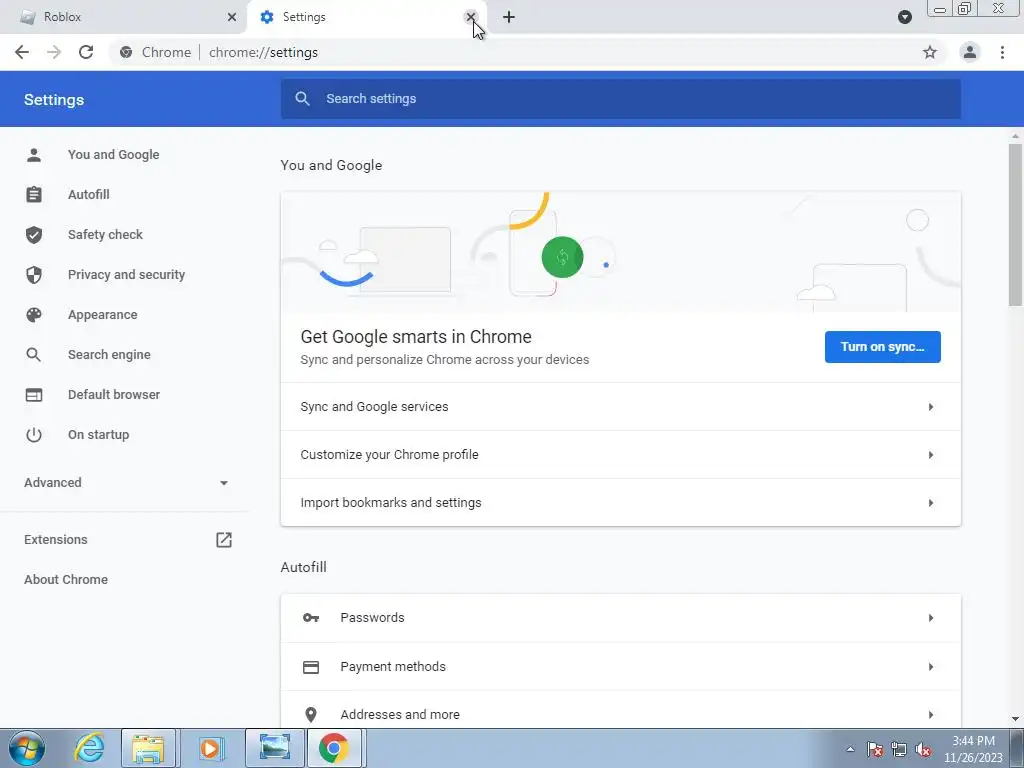Click the location pin icon beside Addresses
Screen dimensions: 1024x768
tap(311, 714)
